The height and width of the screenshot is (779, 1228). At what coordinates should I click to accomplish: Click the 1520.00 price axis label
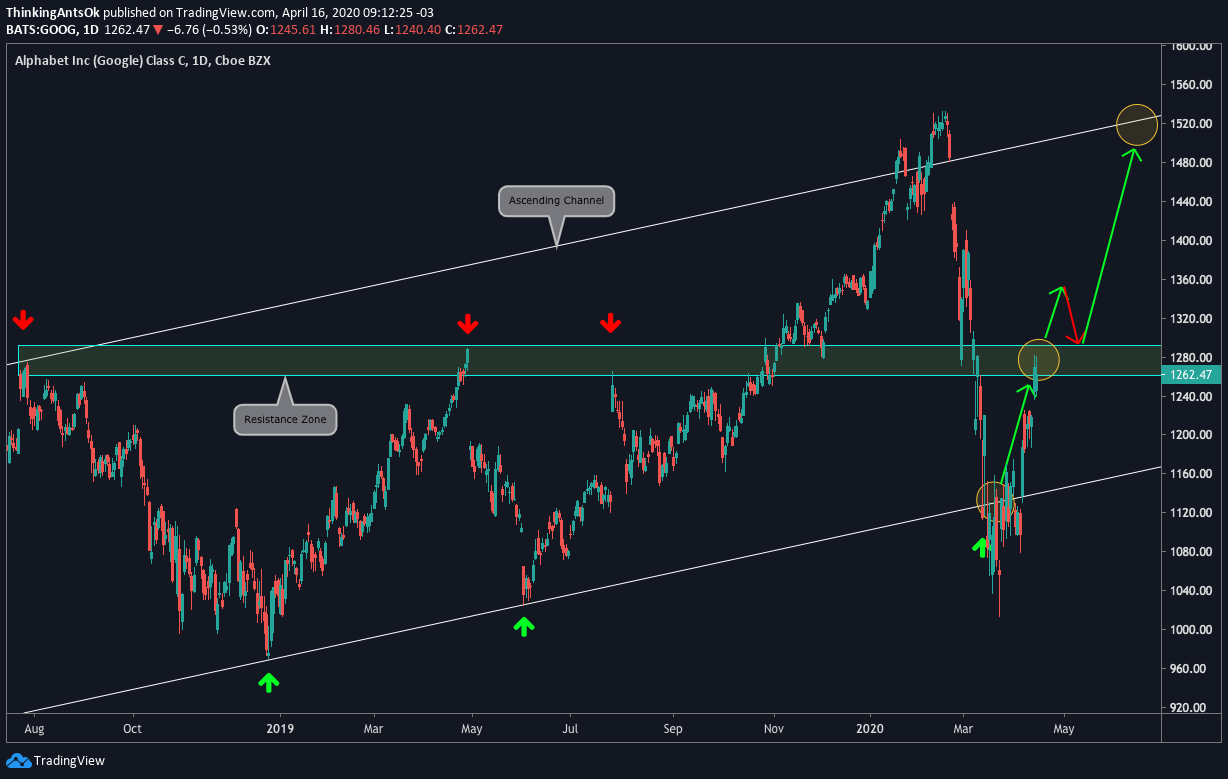(x=1191, y=124)
